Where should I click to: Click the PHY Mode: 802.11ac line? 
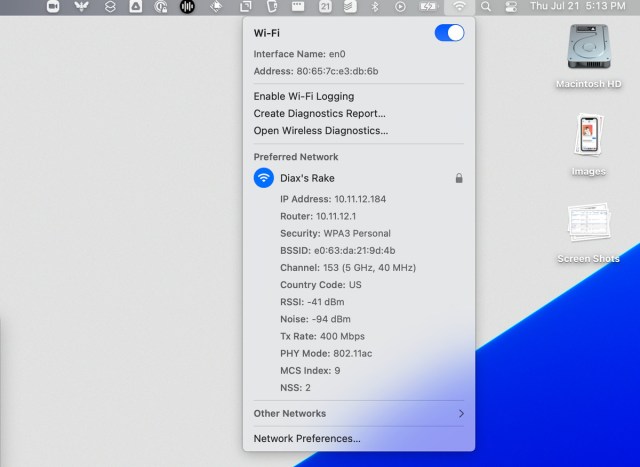(326, 354)
